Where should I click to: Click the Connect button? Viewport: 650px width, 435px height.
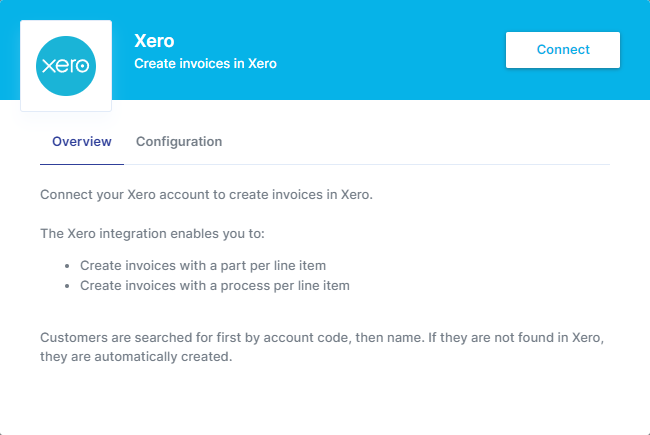[x=563, y=50]
